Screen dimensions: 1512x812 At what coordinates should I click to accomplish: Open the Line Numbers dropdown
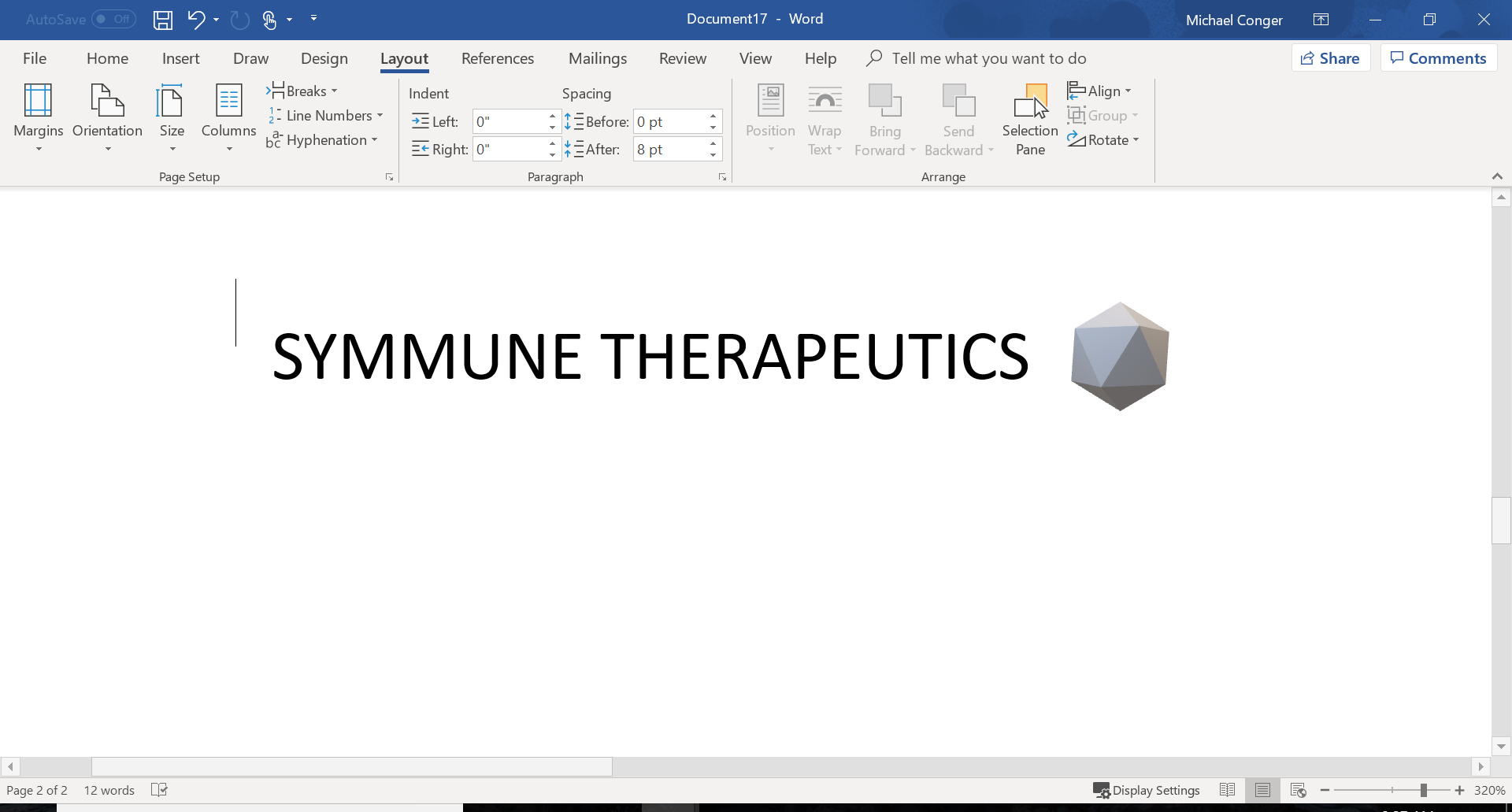click(x=327, y=116)
